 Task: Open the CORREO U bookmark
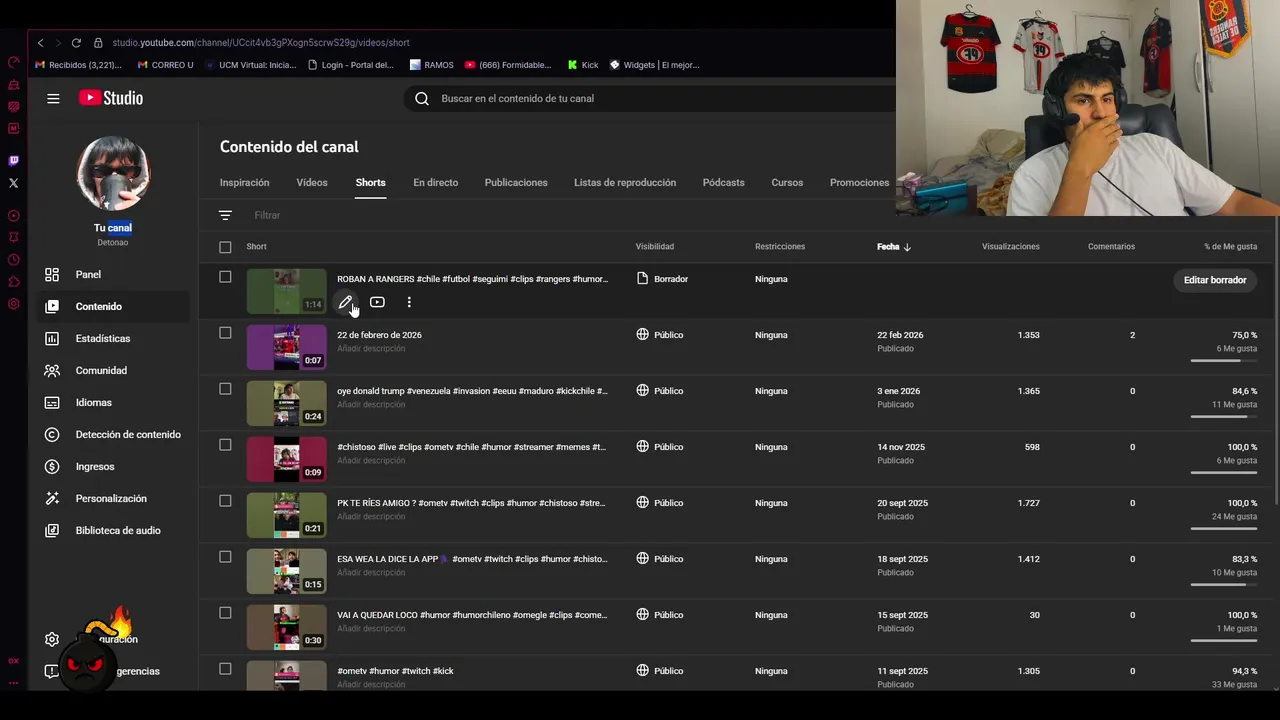pyautogui.click(x=165, y=65)
